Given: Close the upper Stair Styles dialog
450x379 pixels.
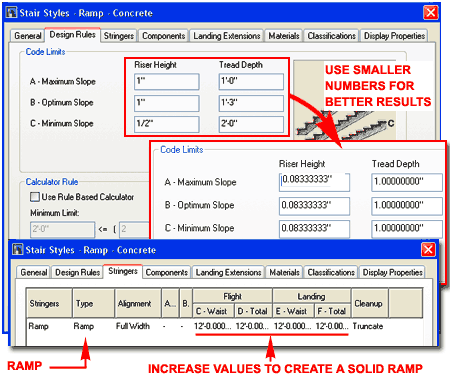Looking at the screenshot, I should 431,13.
